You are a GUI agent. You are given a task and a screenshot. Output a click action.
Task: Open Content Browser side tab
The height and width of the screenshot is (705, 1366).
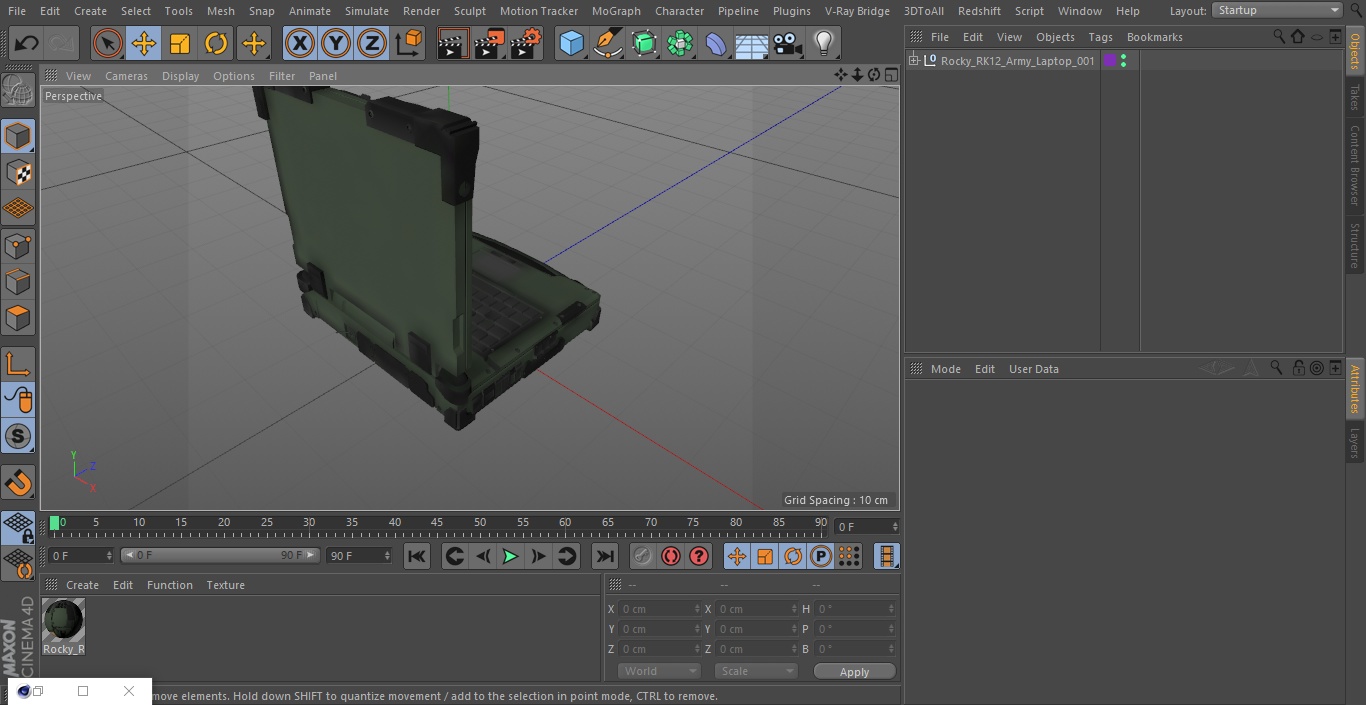(1355, 165)
